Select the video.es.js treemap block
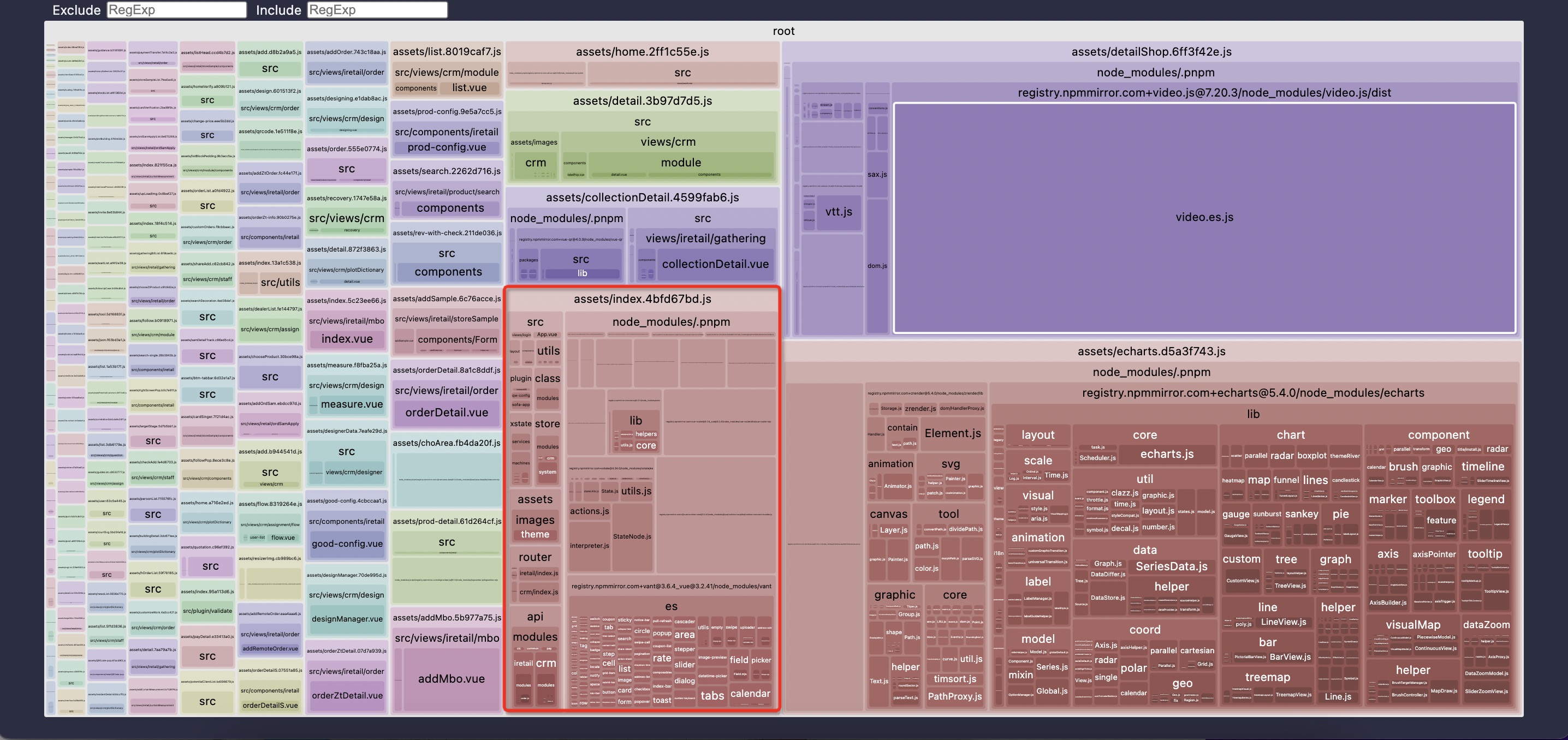This screenshot has width=1568, height=740. pos(1203,217)
